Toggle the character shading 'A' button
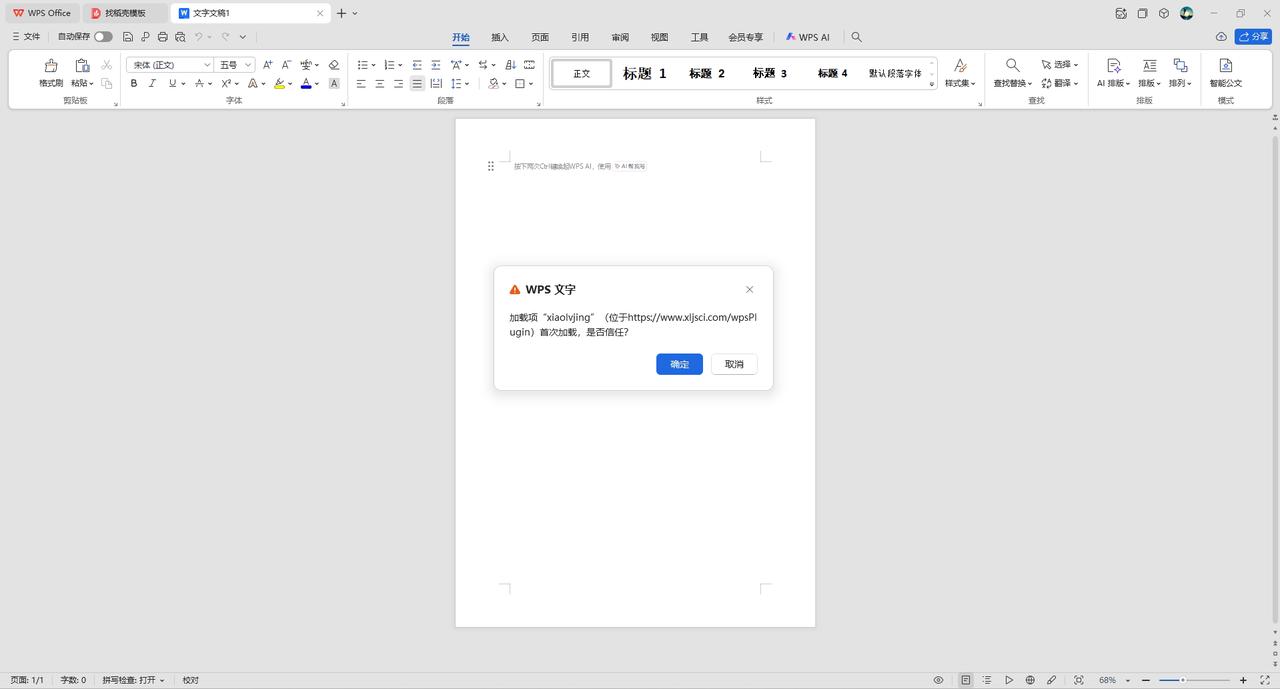 (x=334, y=84)
